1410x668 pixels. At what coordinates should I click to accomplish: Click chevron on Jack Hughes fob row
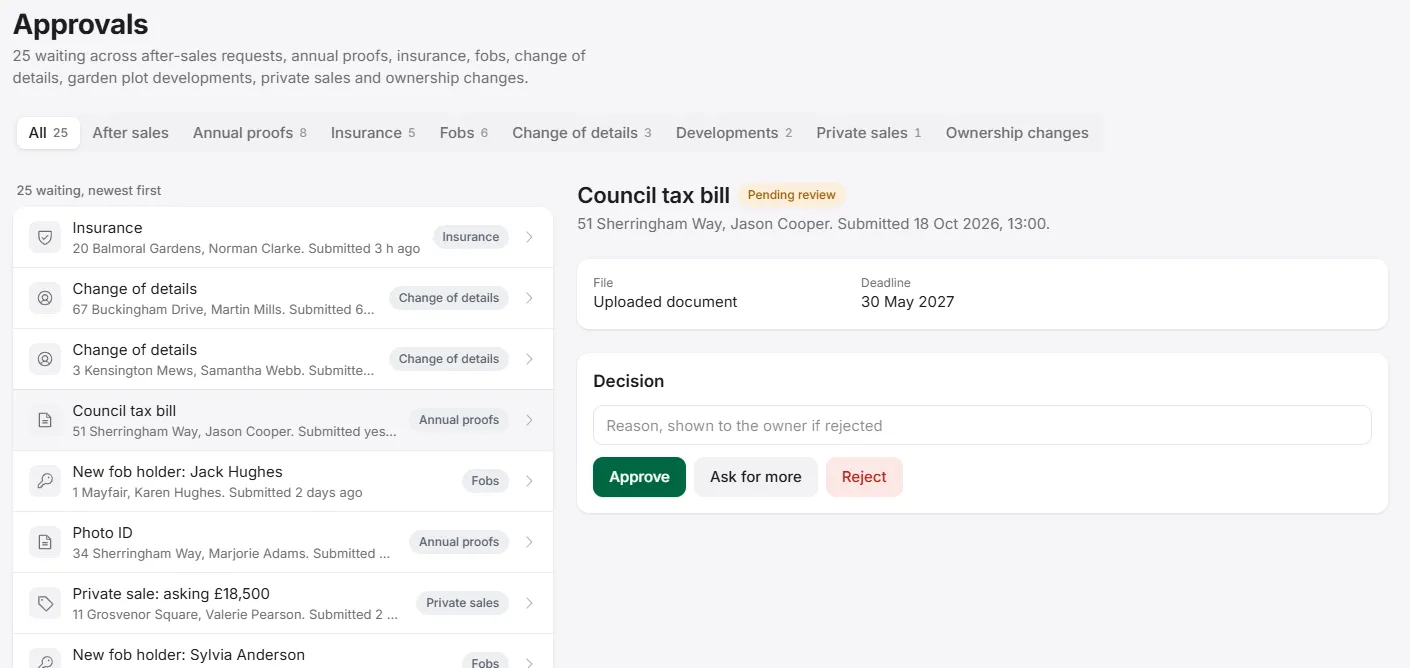[529, 481]
